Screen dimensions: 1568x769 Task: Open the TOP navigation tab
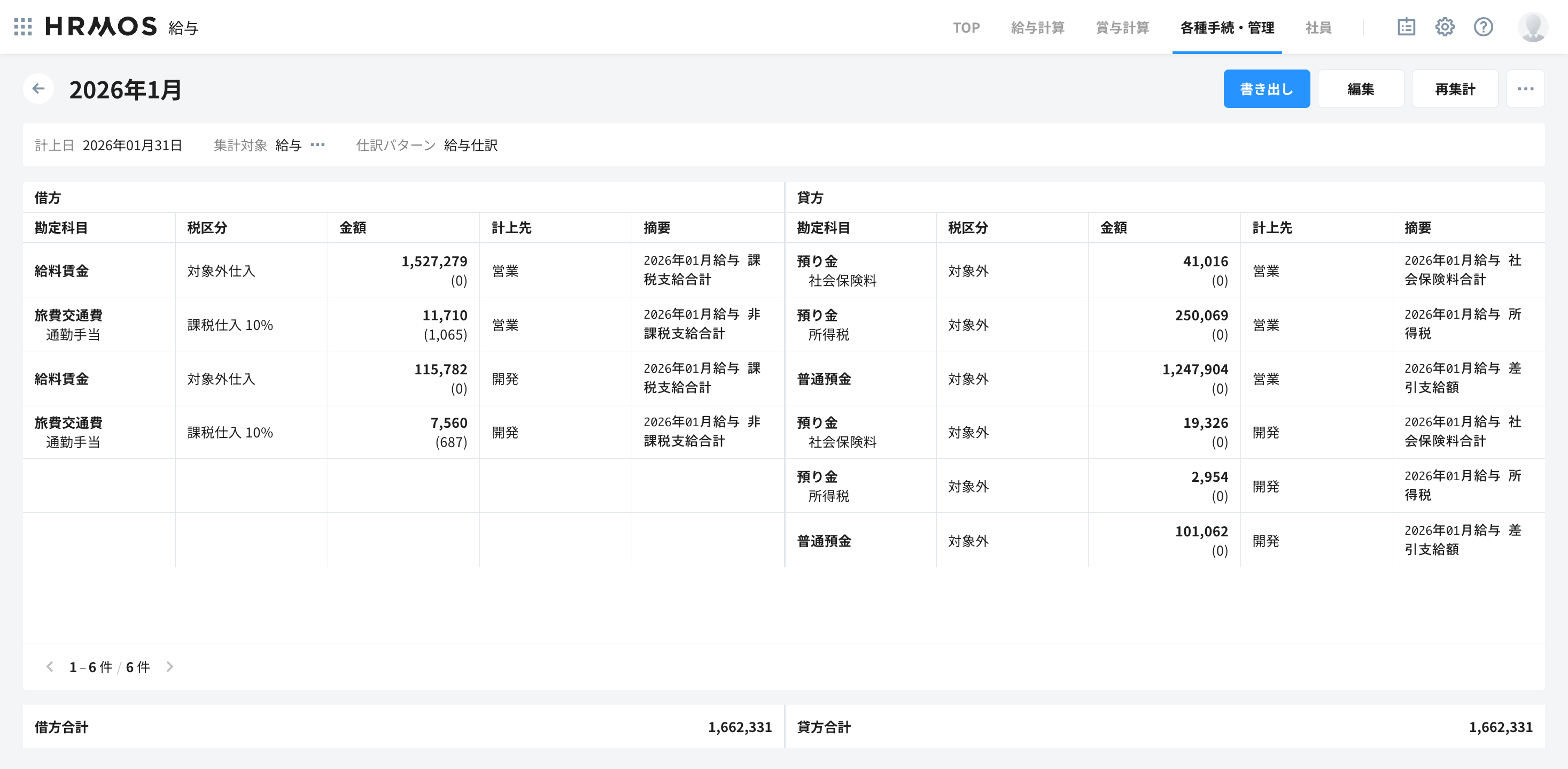[x=966, y=27]
